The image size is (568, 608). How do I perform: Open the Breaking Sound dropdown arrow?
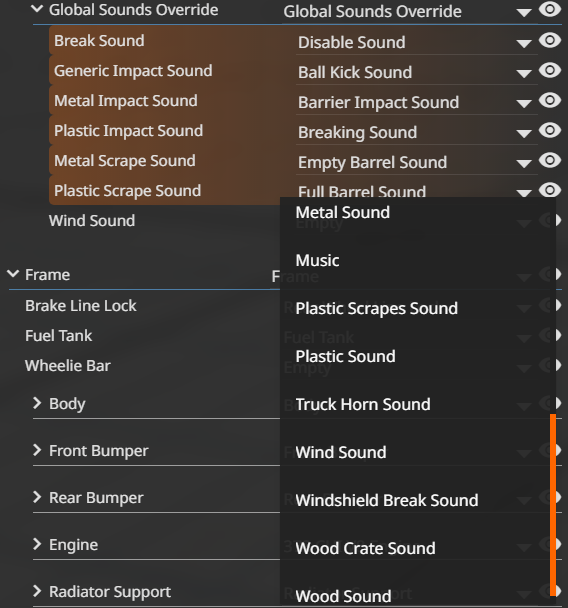tap(524, 134)
